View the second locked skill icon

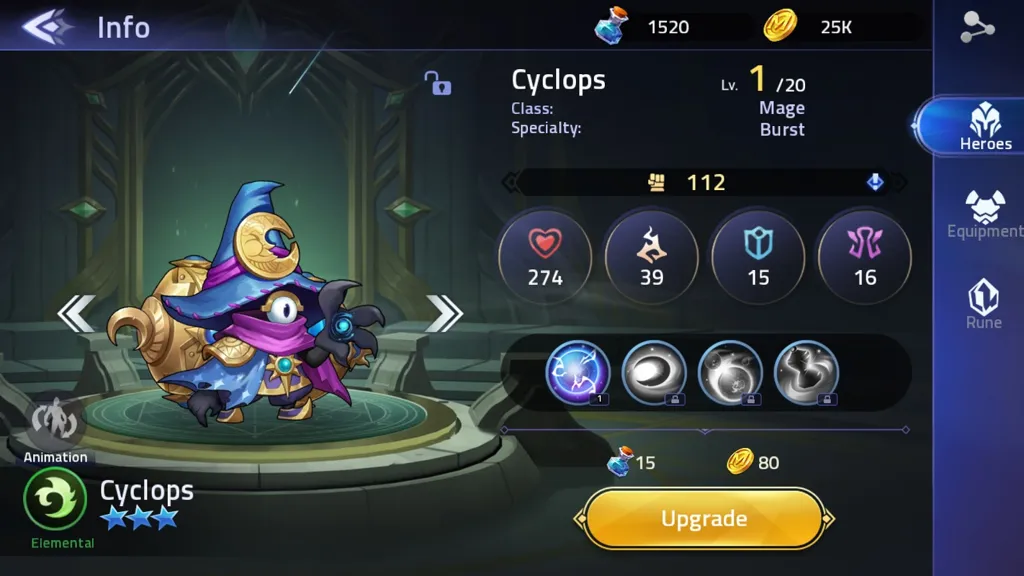coord(654,373)
